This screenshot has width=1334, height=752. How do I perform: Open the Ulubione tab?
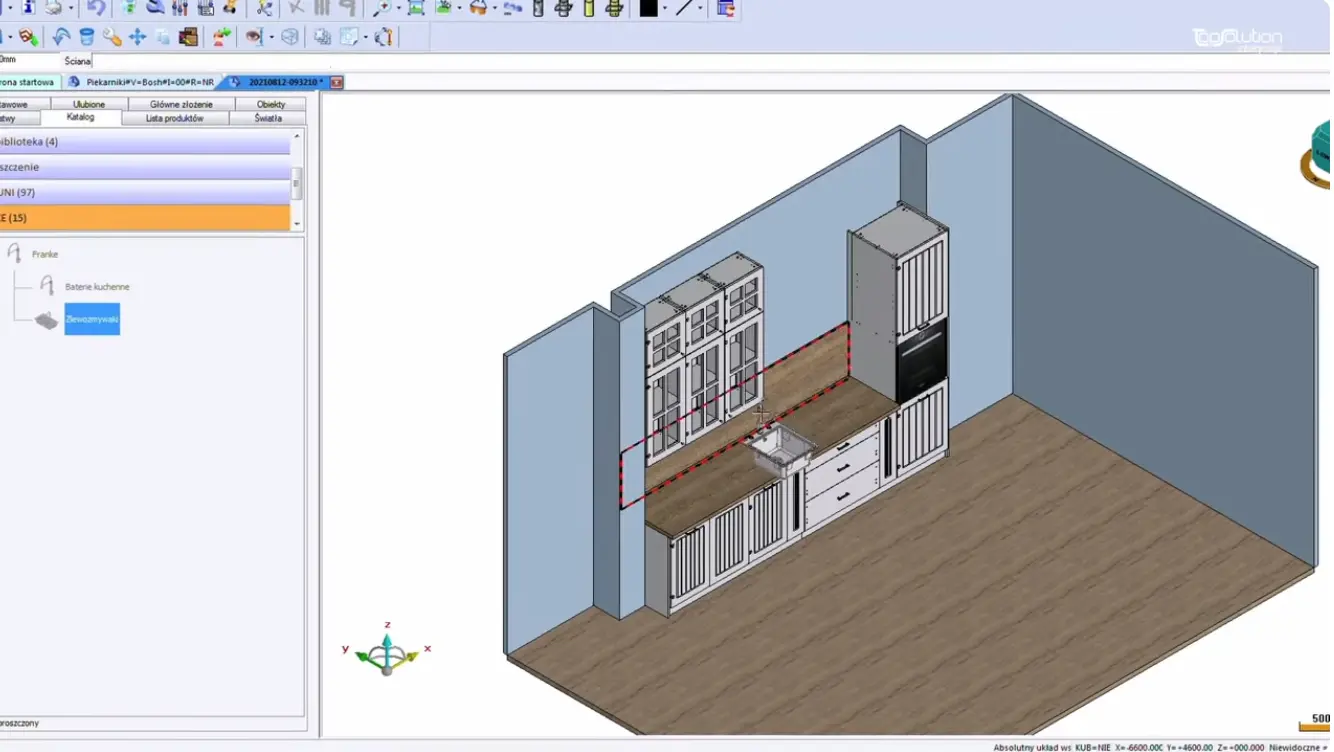(89, 104)
